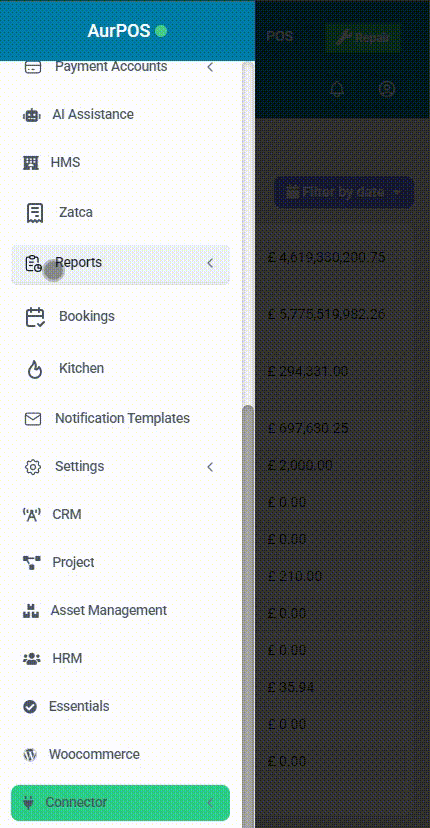Click the HRM people icon

point(32,659)
